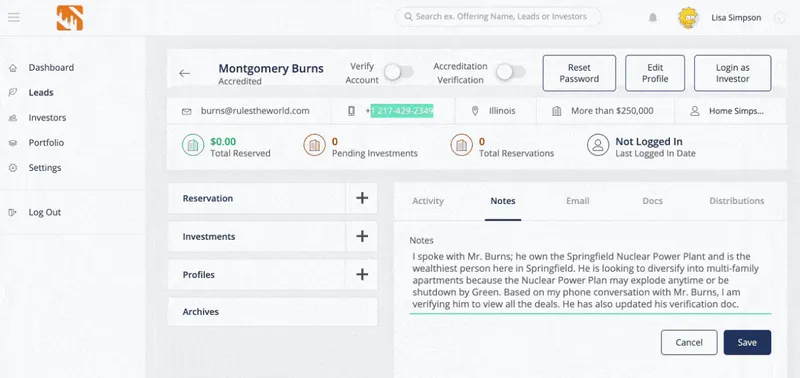
Task: Open Settings in sidebar
Action: [x=45, y=167]
